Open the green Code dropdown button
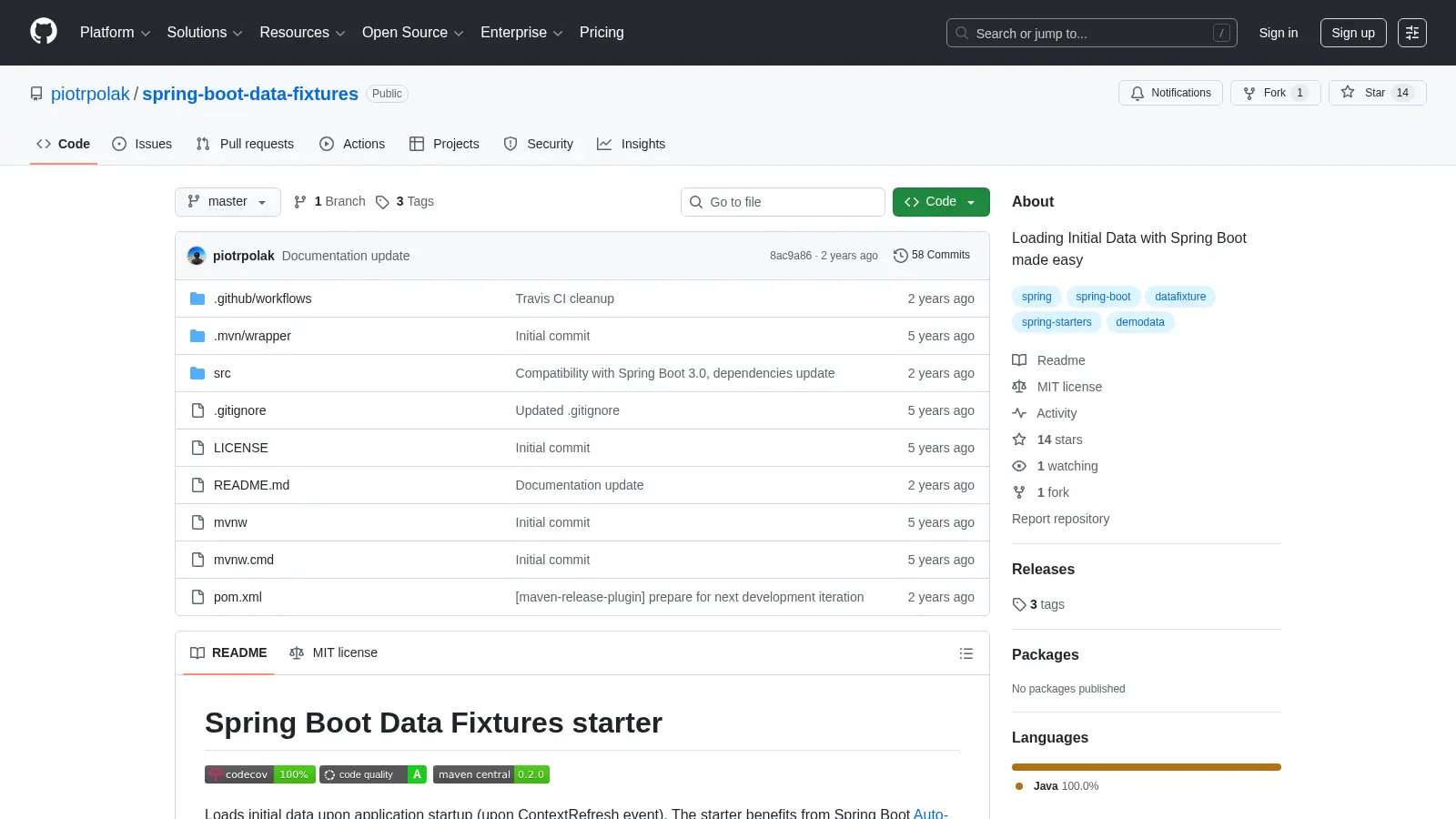Screen dimensions: 1456x819 [x=941, y=202]
